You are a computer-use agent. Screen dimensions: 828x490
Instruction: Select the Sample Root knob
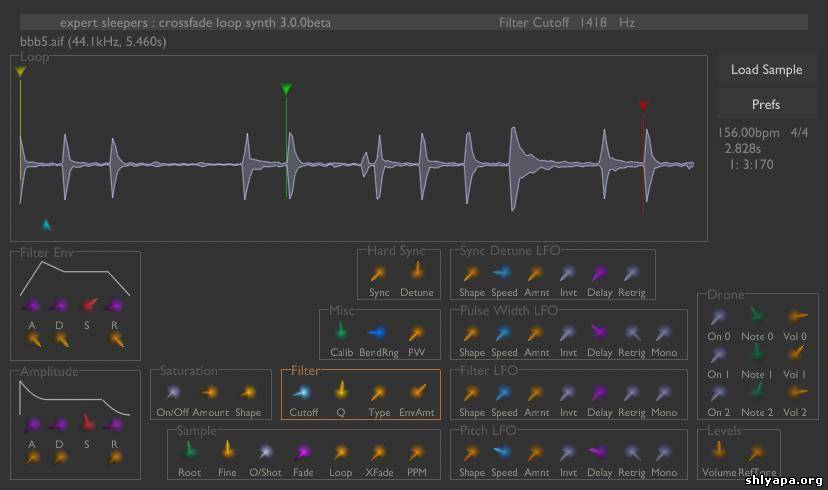pyautogui.click(x=189, y=452)
